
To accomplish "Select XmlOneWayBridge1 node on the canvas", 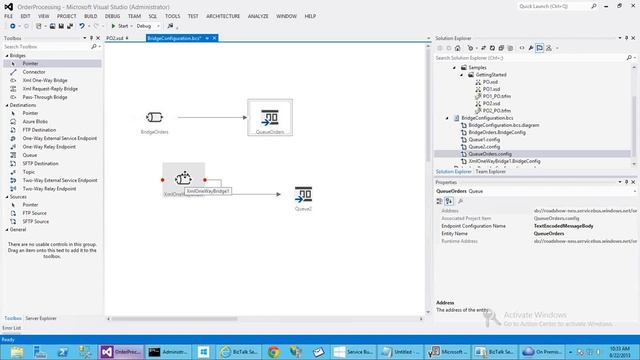I will [x=183, y=179].
